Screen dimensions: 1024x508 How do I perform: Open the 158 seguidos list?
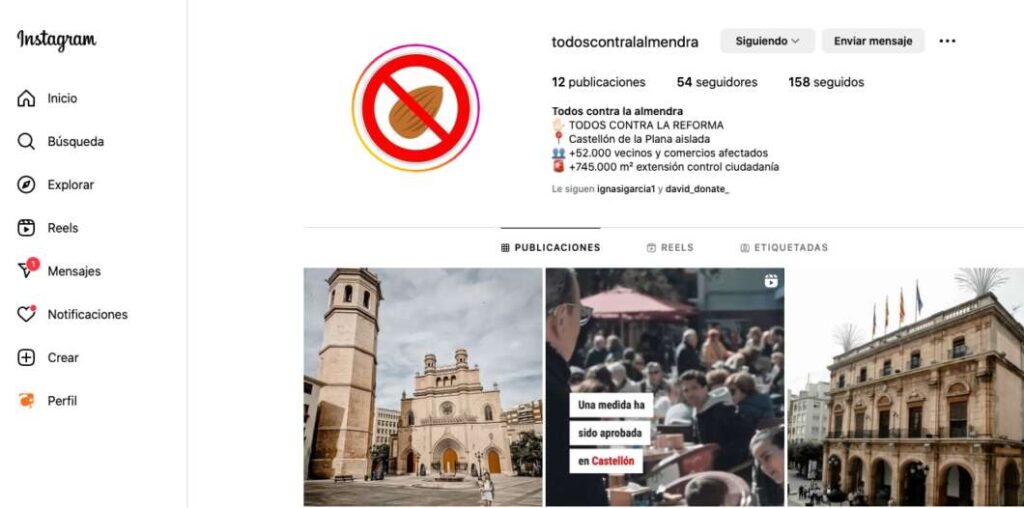click(826, 82)
